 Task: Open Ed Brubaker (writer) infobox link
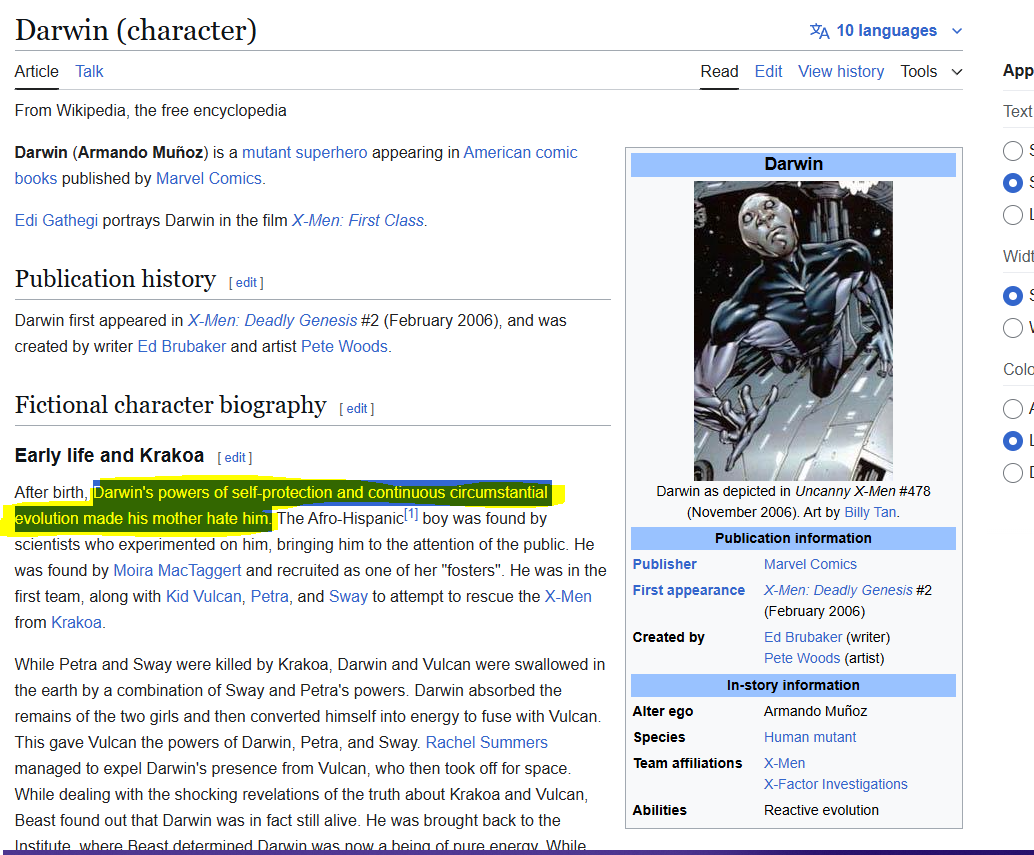point(803,637)
